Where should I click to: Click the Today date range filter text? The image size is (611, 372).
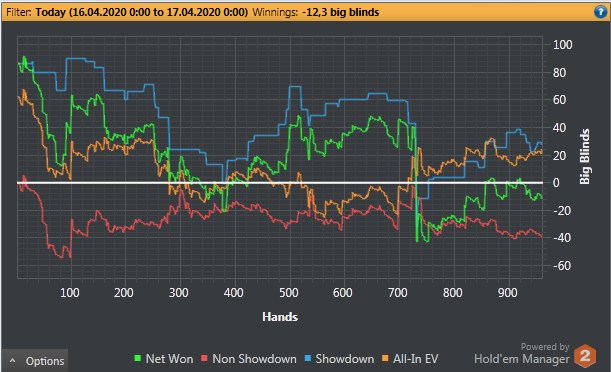point(141,12)
